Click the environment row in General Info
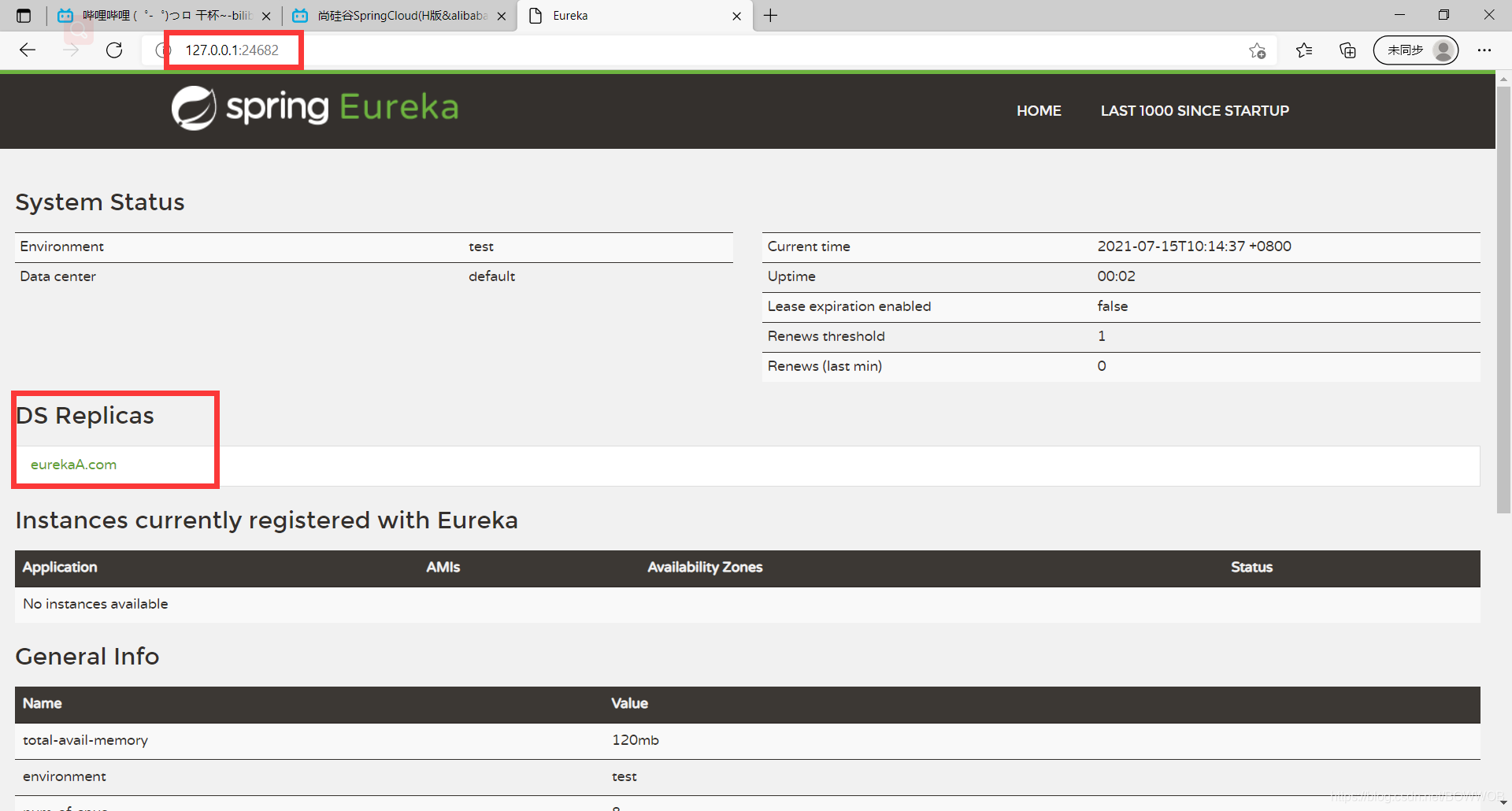 coord(747,776)
